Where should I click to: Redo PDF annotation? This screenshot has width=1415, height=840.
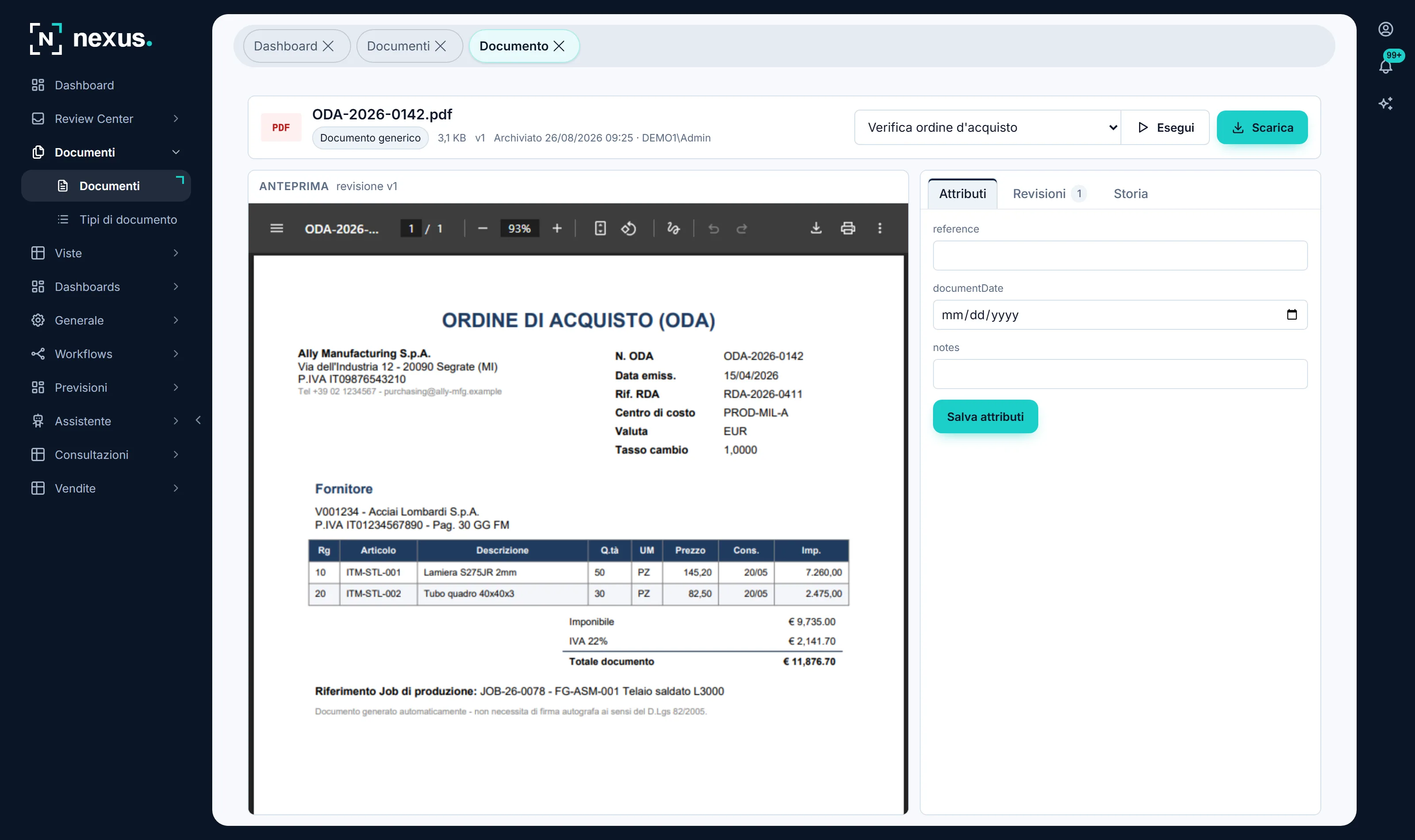742,228
